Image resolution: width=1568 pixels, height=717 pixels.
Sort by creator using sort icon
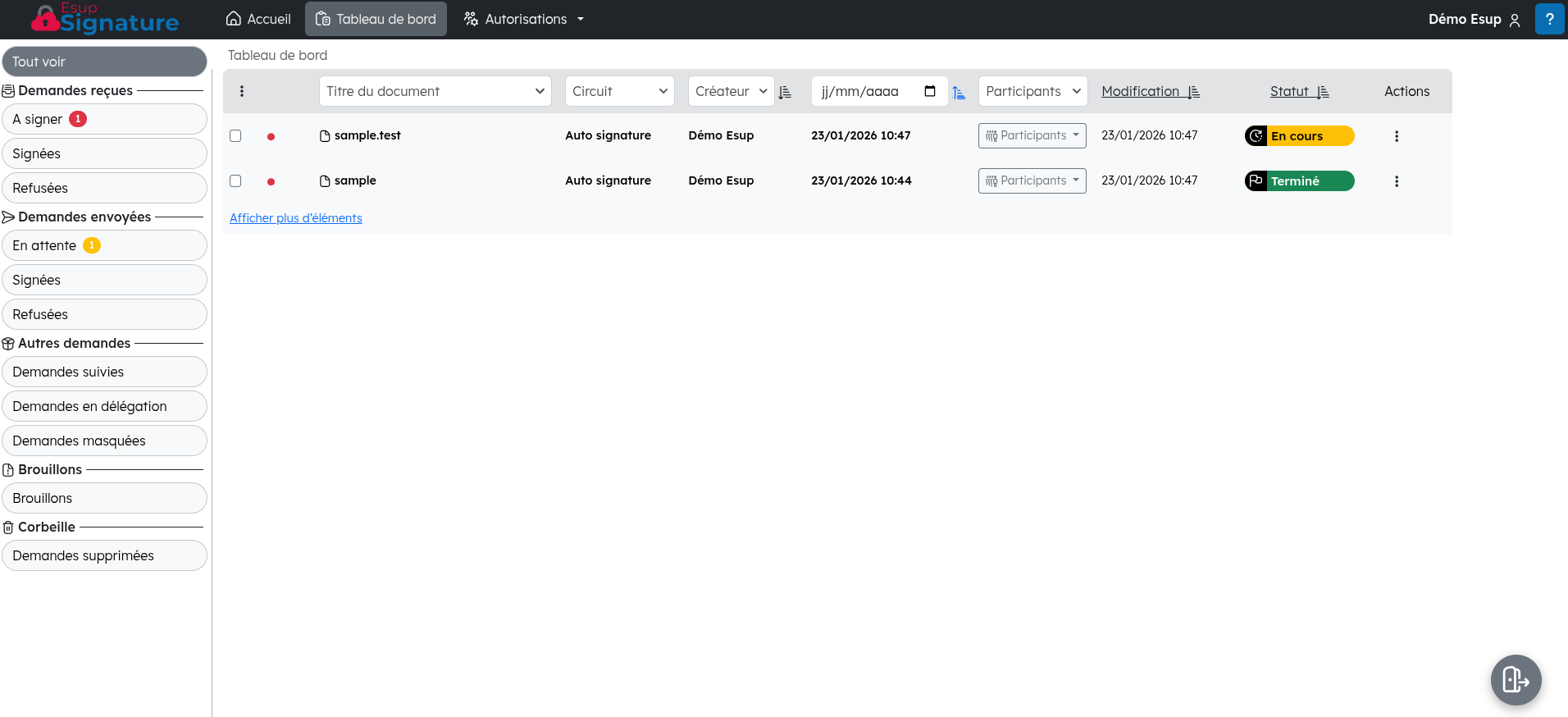785,92
